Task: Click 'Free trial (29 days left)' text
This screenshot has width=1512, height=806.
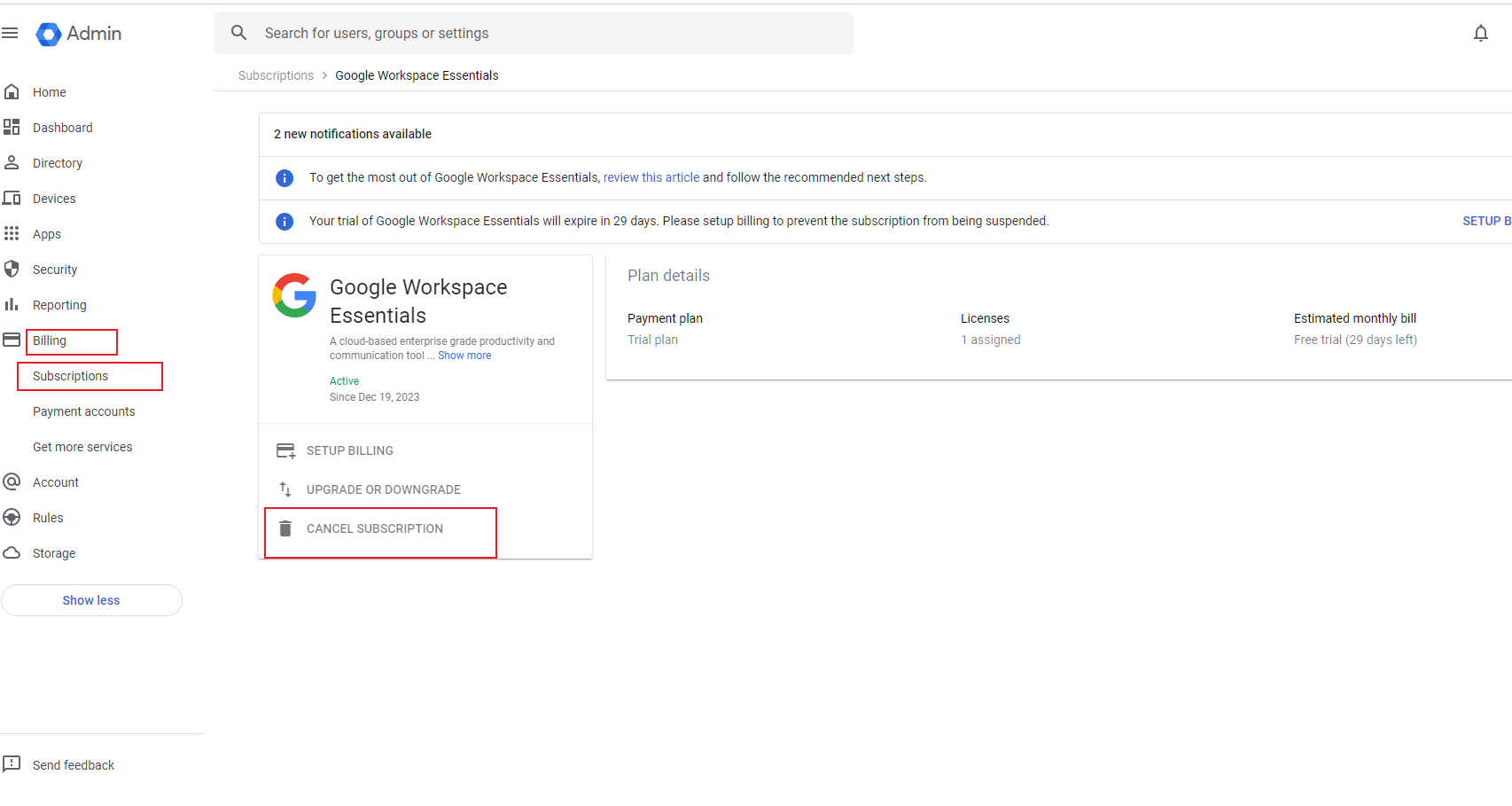Action: click(x=1355, y=340)
